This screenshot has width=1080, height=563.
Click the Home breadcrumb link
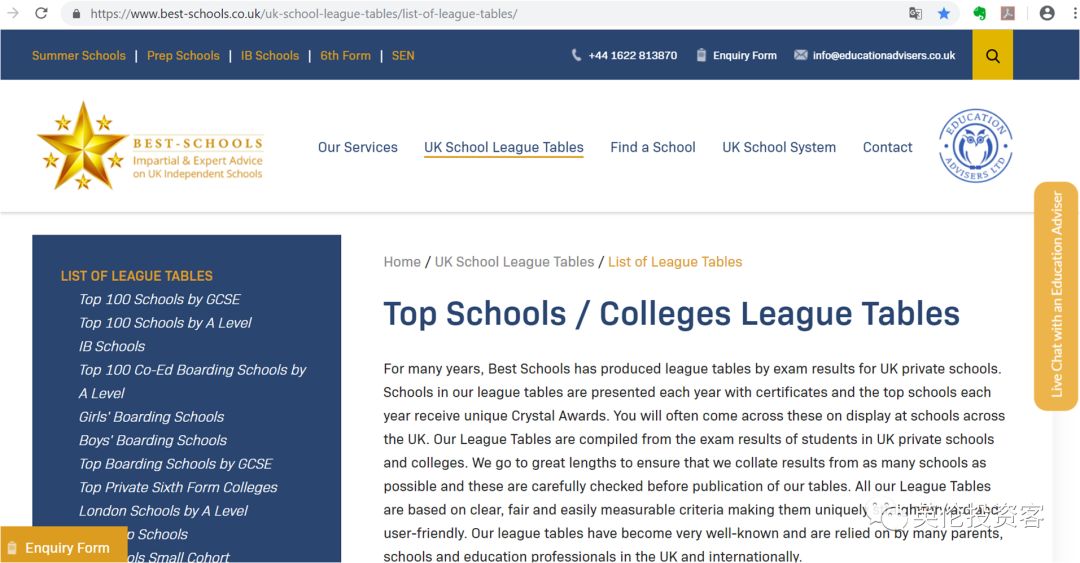coord(402,262)
